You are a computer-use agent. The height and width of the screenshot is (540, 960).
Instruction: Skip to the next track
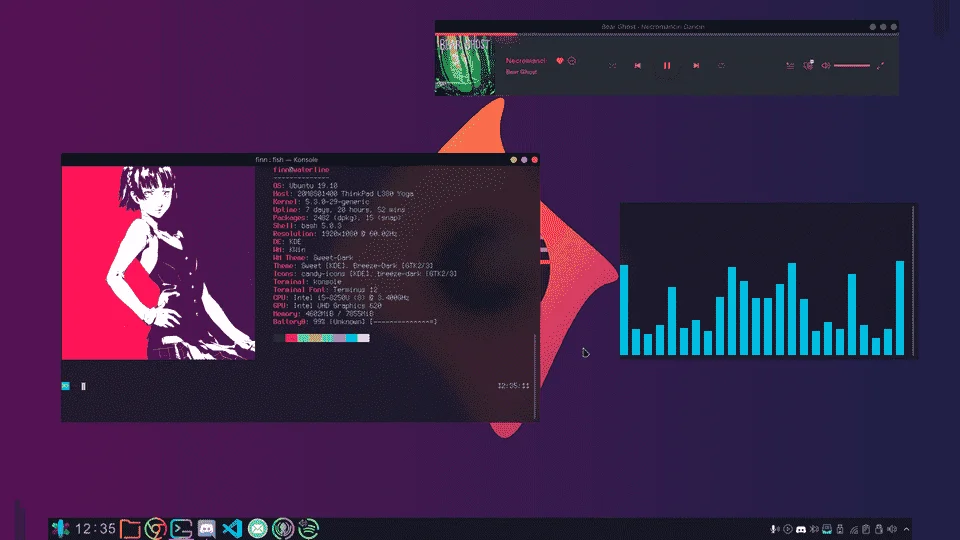click(x=696, y=66)
